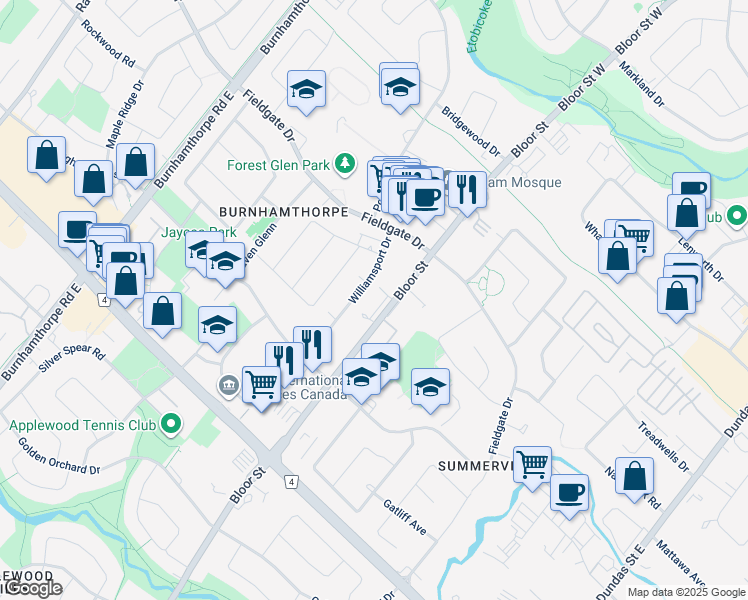748x600 pixels.
Task: Select the 'Treadwells Dr' street label
Action: (x=664, y=447)
